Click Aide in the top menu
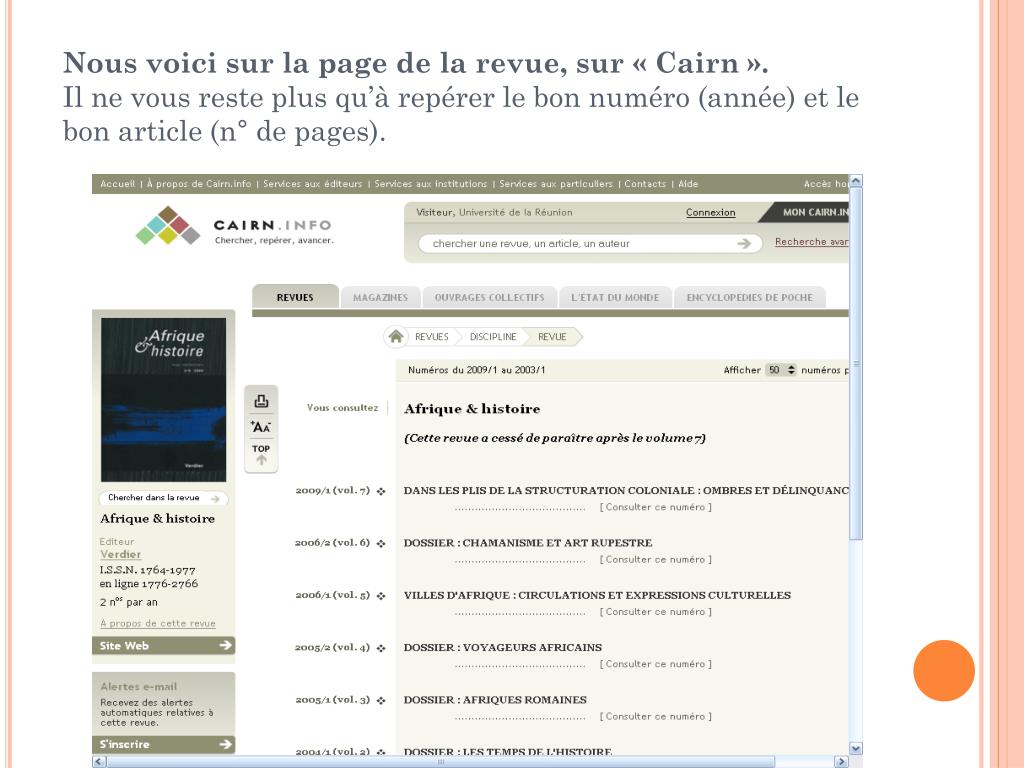 pyautogui.click(x=688, y=184)
